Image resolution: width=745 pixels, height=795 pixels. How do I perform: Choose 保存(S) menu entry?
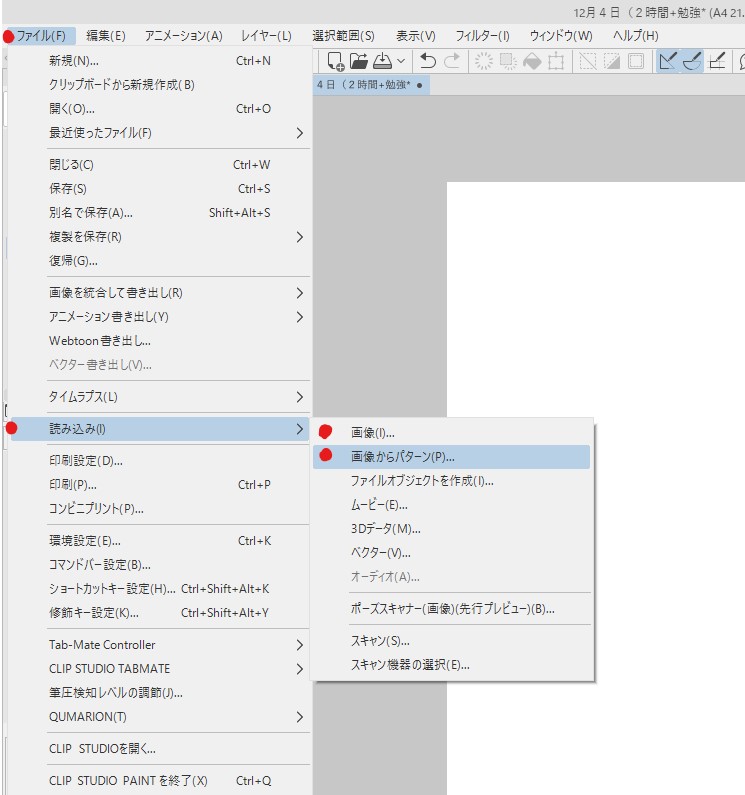point(160,189)
